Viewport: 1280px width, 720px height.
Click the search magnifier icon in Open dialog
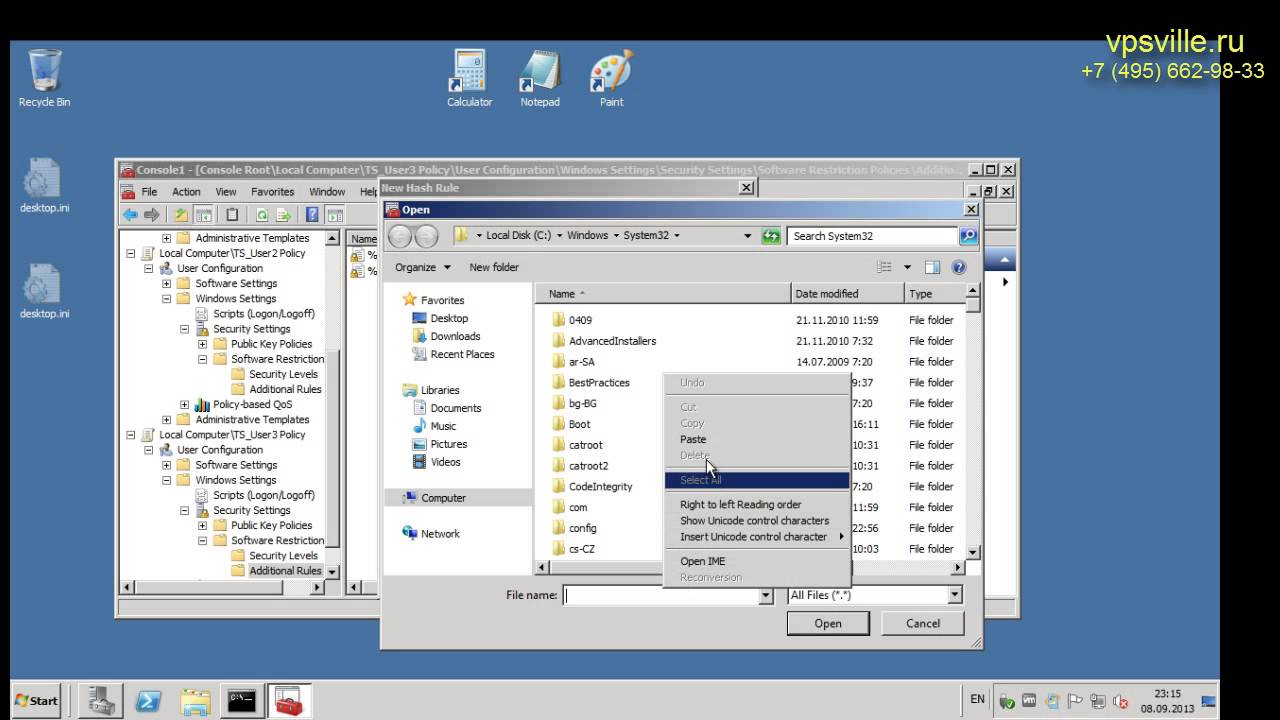coord(967,236)
